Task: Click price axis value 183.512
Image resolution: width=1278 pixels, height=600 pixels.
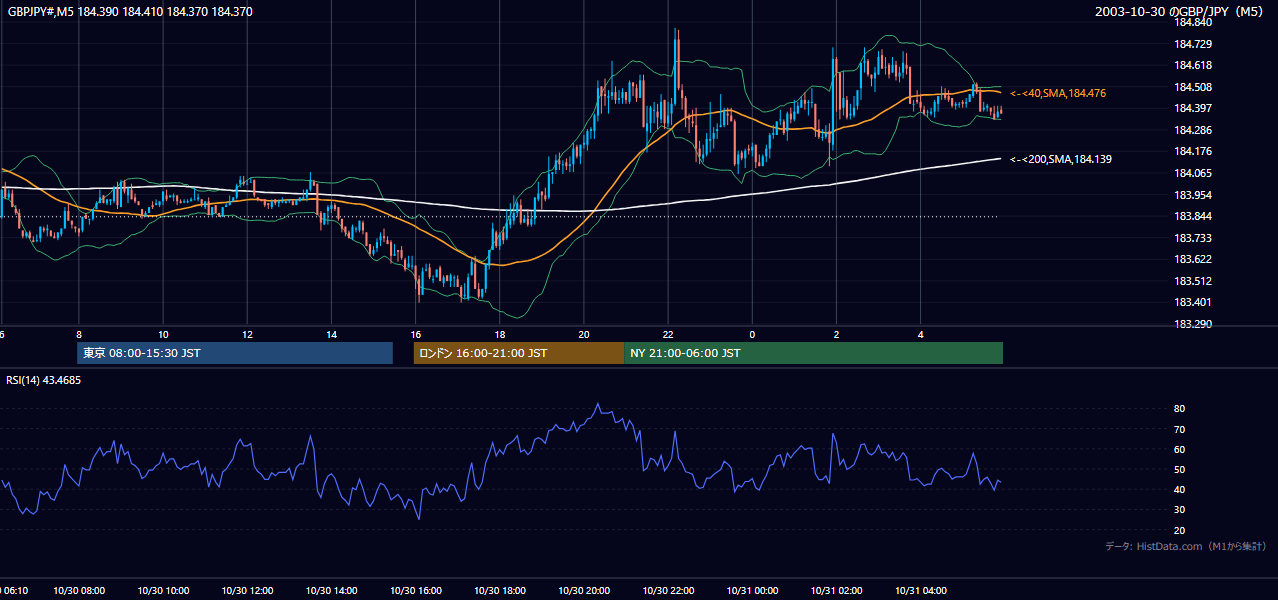Action: click(x=1193, y=281)
